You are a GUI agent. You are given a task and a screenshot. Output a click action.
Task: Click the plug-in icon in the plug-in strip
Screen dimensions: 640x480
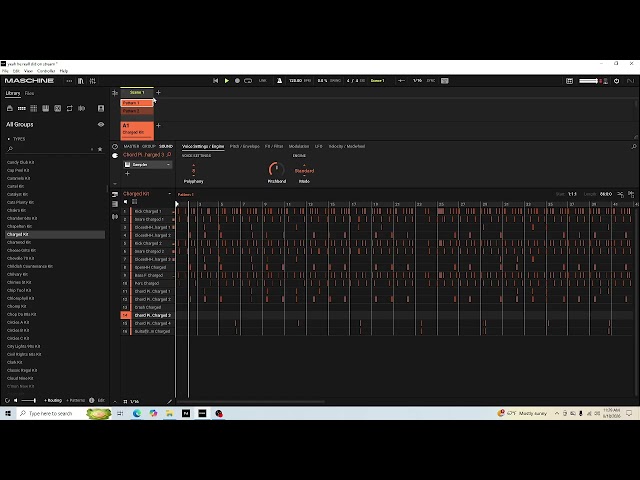(x=115, y=156)
